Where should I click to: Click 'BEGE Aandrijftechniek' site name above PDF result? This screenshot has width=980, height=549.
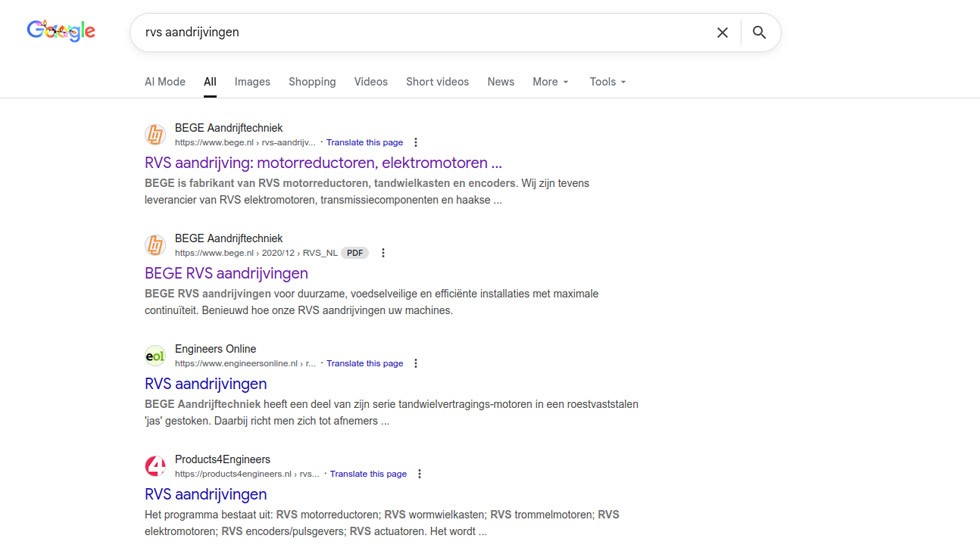(x=229, y=239)
